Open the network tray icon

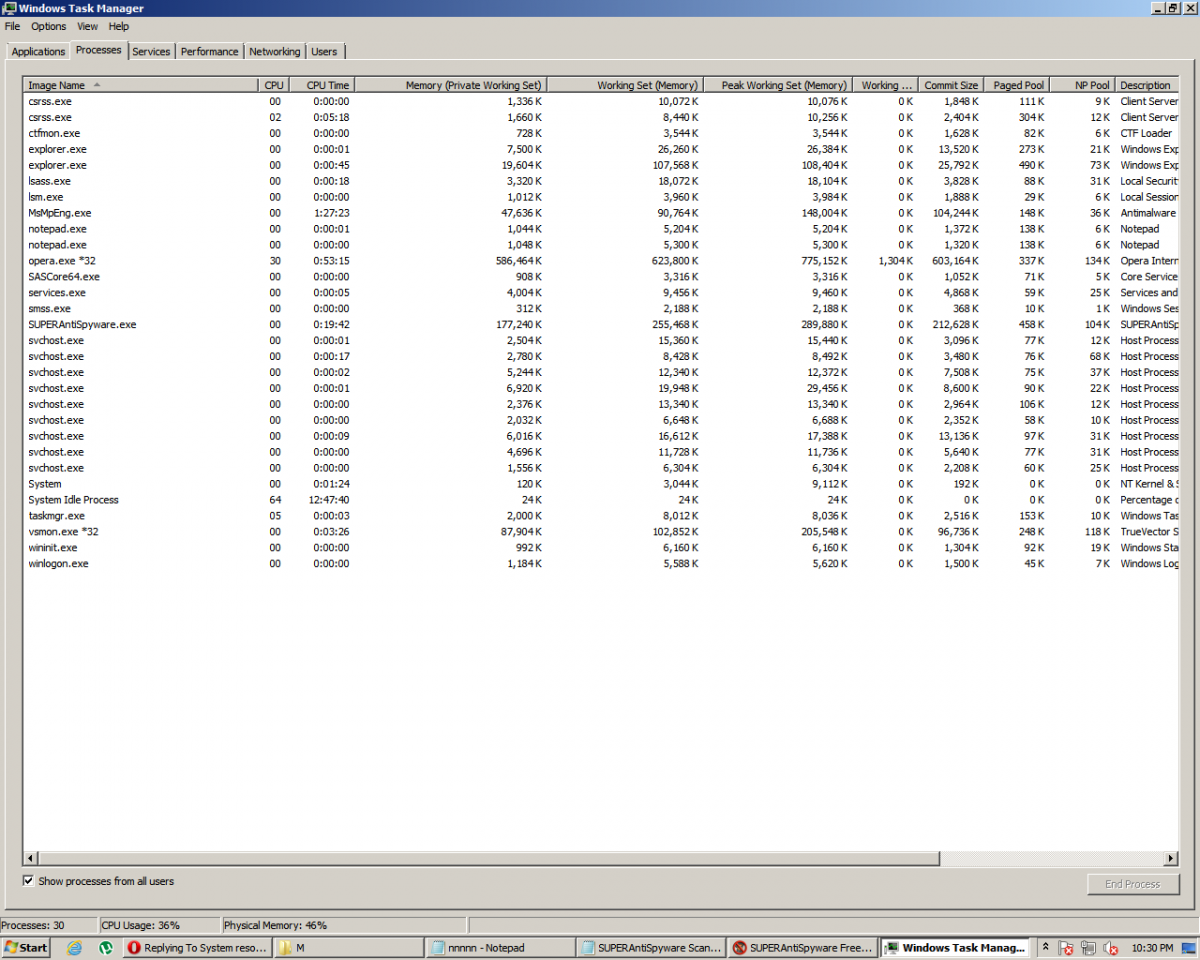[x=1088, y=948]
